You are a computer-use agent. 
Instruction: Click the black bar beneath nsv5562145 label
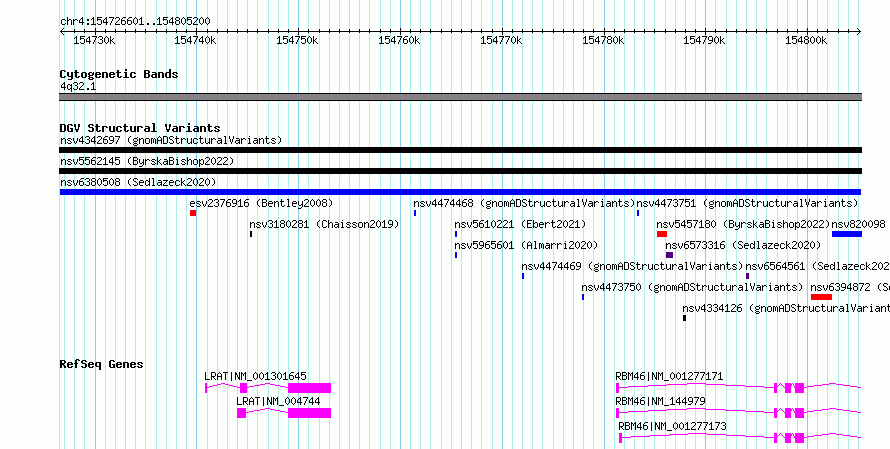tap(461, 171)
